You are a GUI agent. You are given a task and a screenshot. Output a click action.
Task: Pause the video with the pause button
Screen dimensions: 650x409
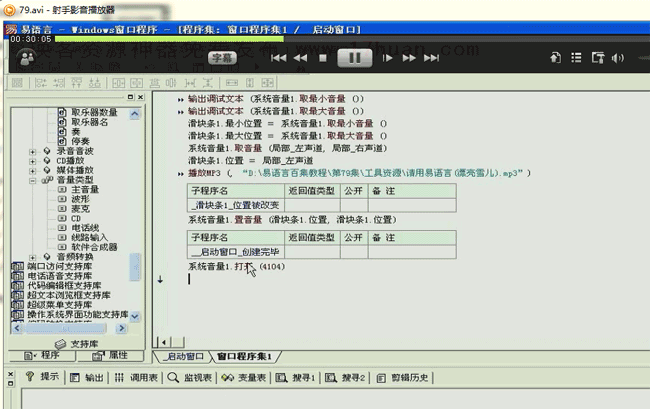(x=354, y=58)
